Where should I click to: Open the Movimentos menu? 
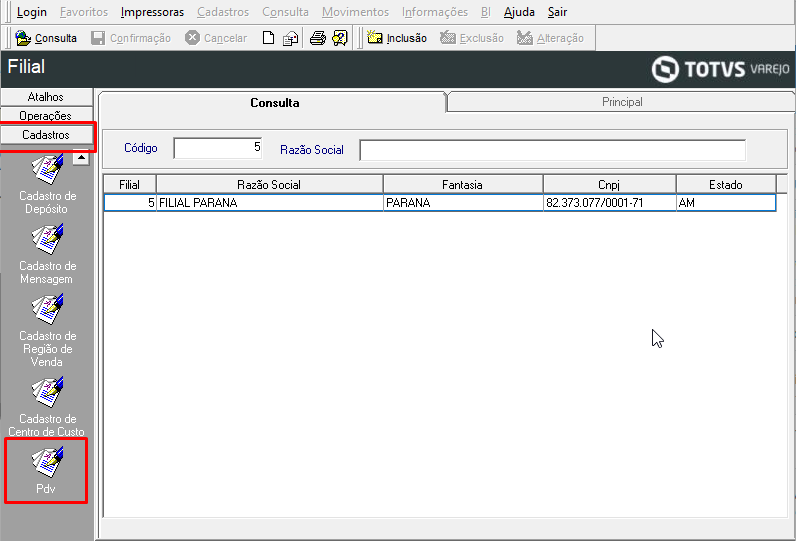[x=355, y=12]
